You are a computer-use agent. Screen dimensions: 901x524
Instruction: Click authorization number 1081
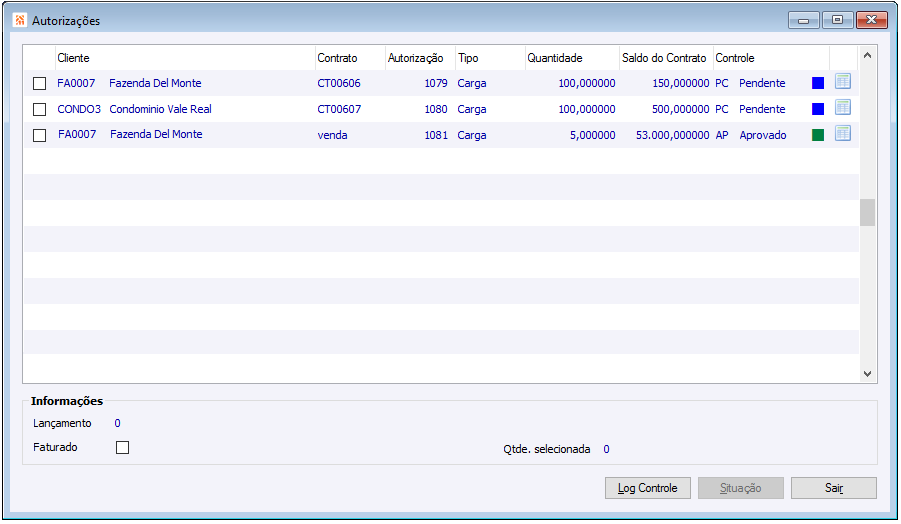coord(436,135)
